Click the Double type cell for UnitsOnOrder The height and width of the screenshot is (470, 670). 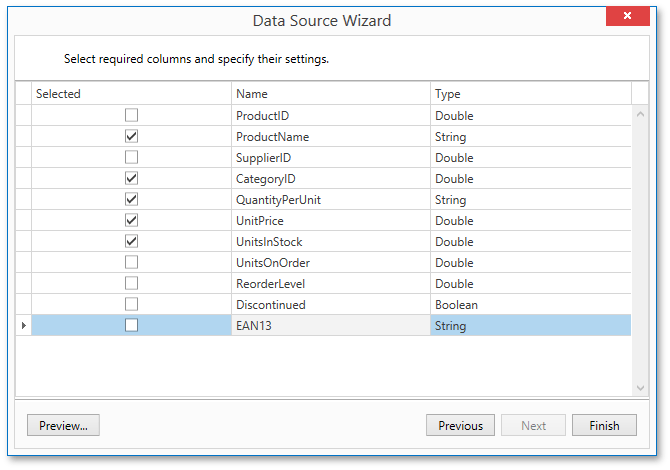coord(531,262)
